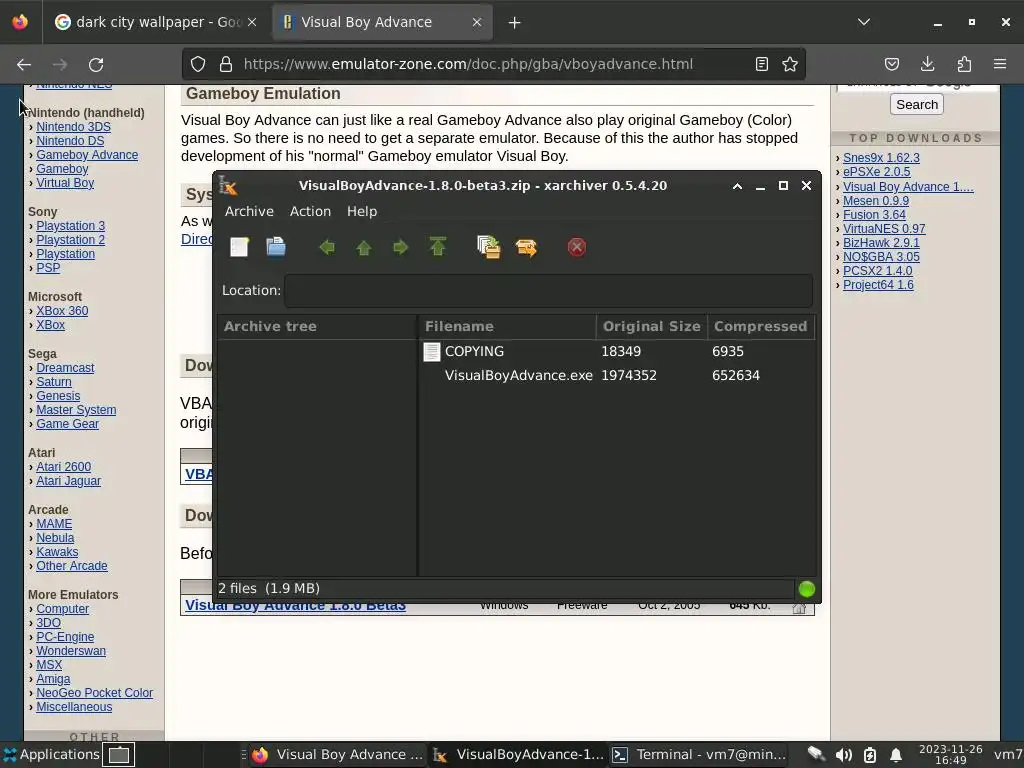Image resolution: width=1024 pixels, height=768 pixels.
Task: Click the Add files icon in xarchiver
Action: [488, 247]
